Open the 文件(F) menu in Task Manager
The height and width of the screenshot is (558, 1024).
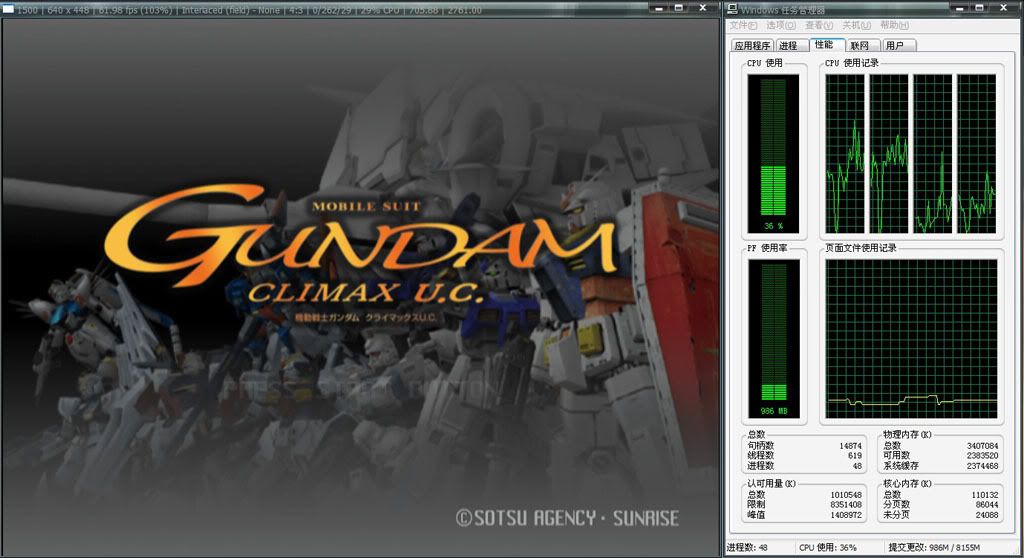pyautogui.click(x=743, y=25)
